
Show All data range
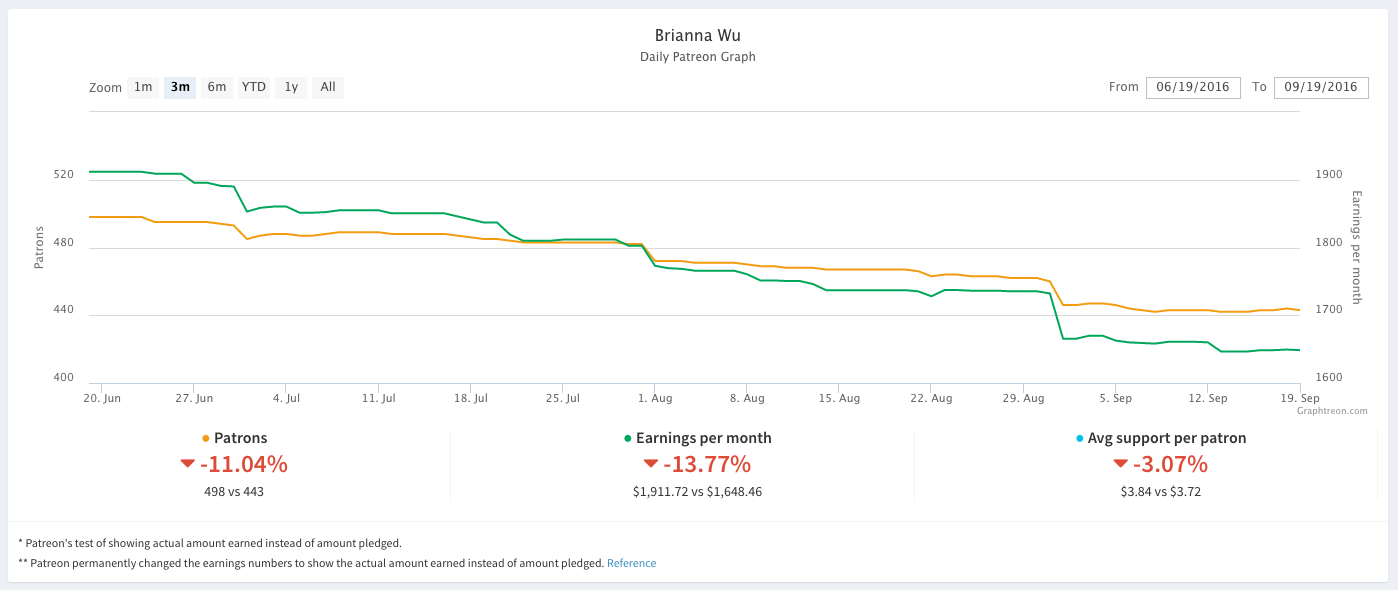328,87
